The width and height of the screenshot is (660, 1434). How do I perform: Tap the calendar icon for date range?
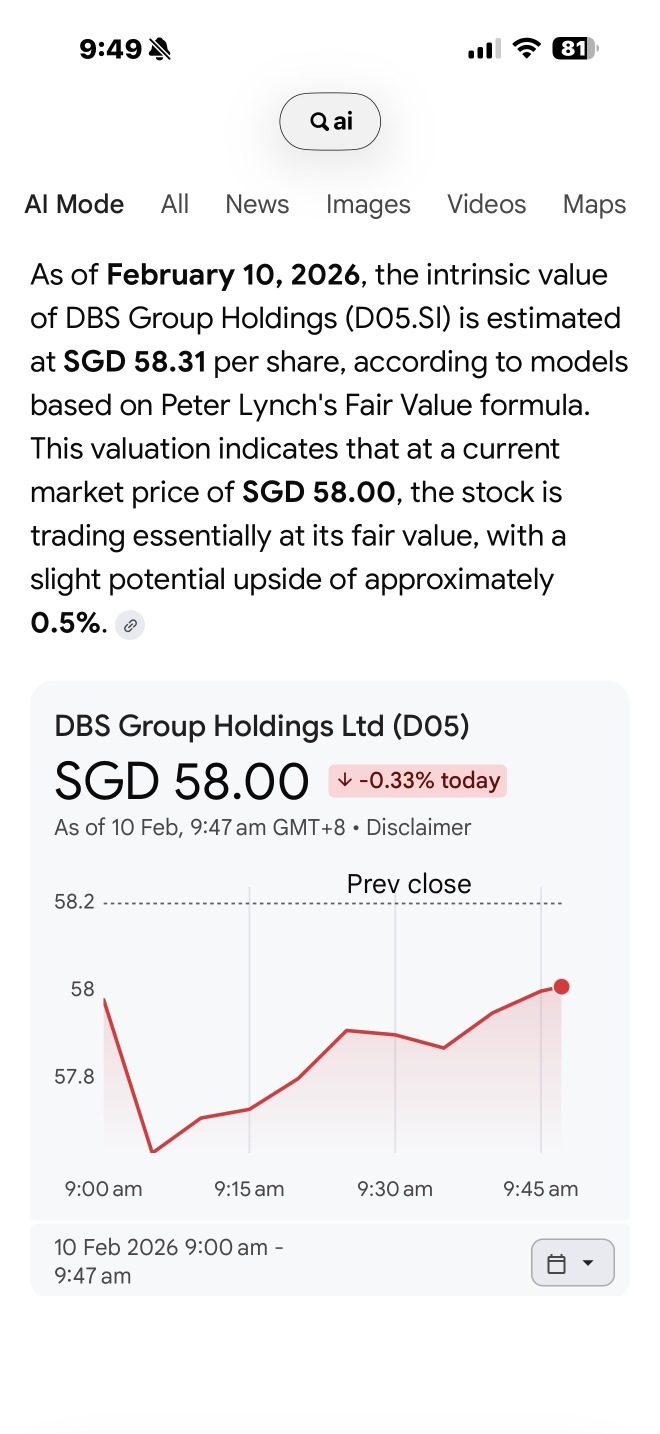point(557,1264)
